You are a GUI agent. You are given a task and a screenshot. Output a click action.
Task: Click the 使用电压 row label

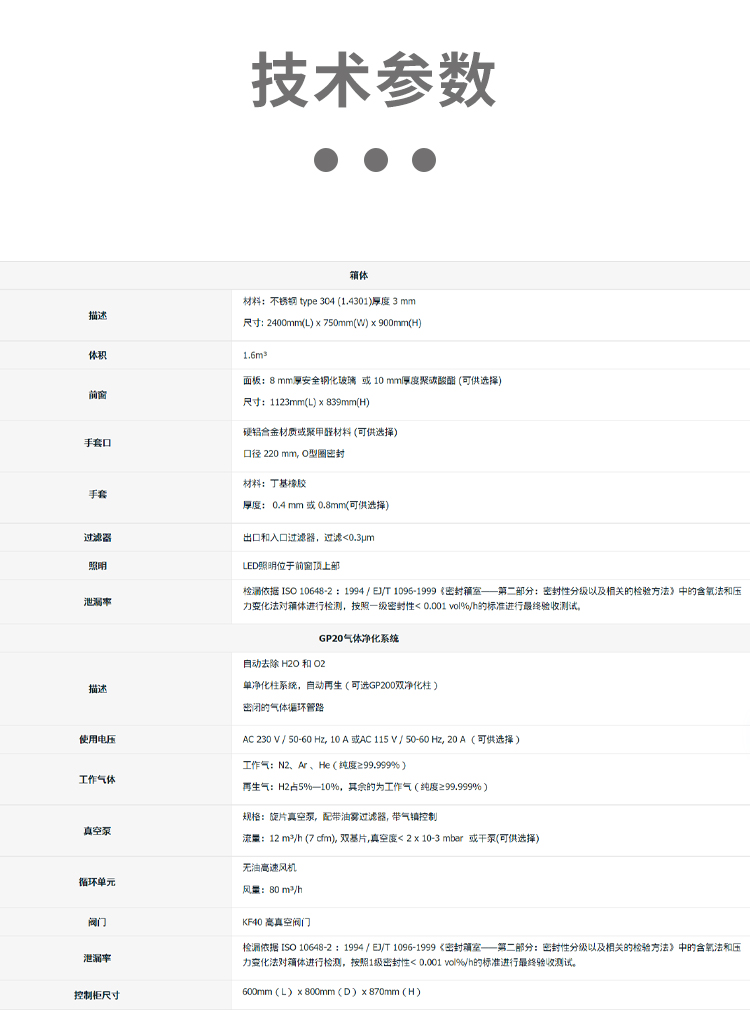[x=97, y=740]
